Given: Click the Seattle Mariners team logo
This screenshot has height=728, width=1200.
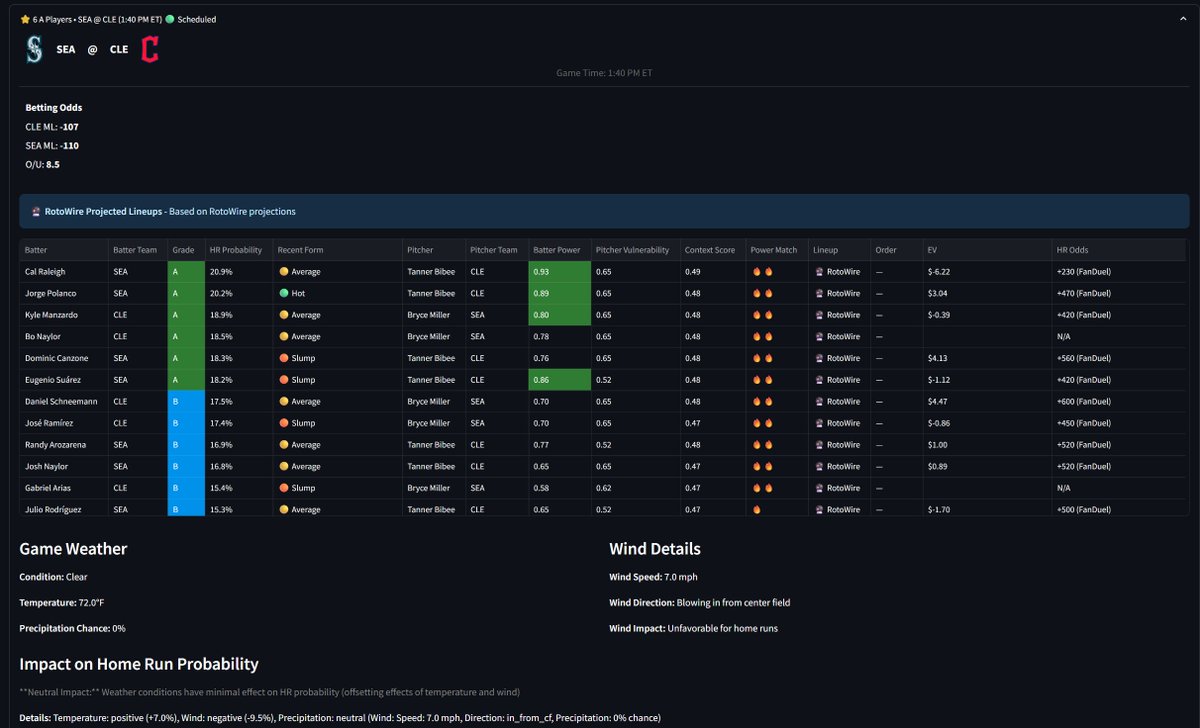Looking at the screenshot, I should (x=34, y=49).
